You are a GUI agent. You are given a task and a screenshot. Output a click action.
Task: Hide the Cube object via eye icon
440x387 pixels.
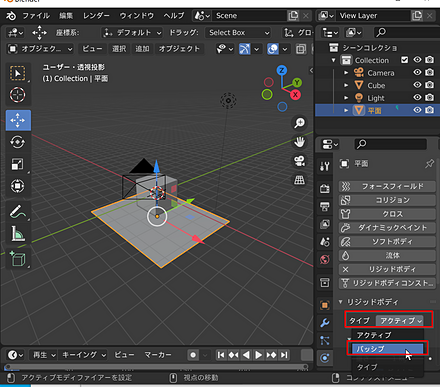point(417,85)
